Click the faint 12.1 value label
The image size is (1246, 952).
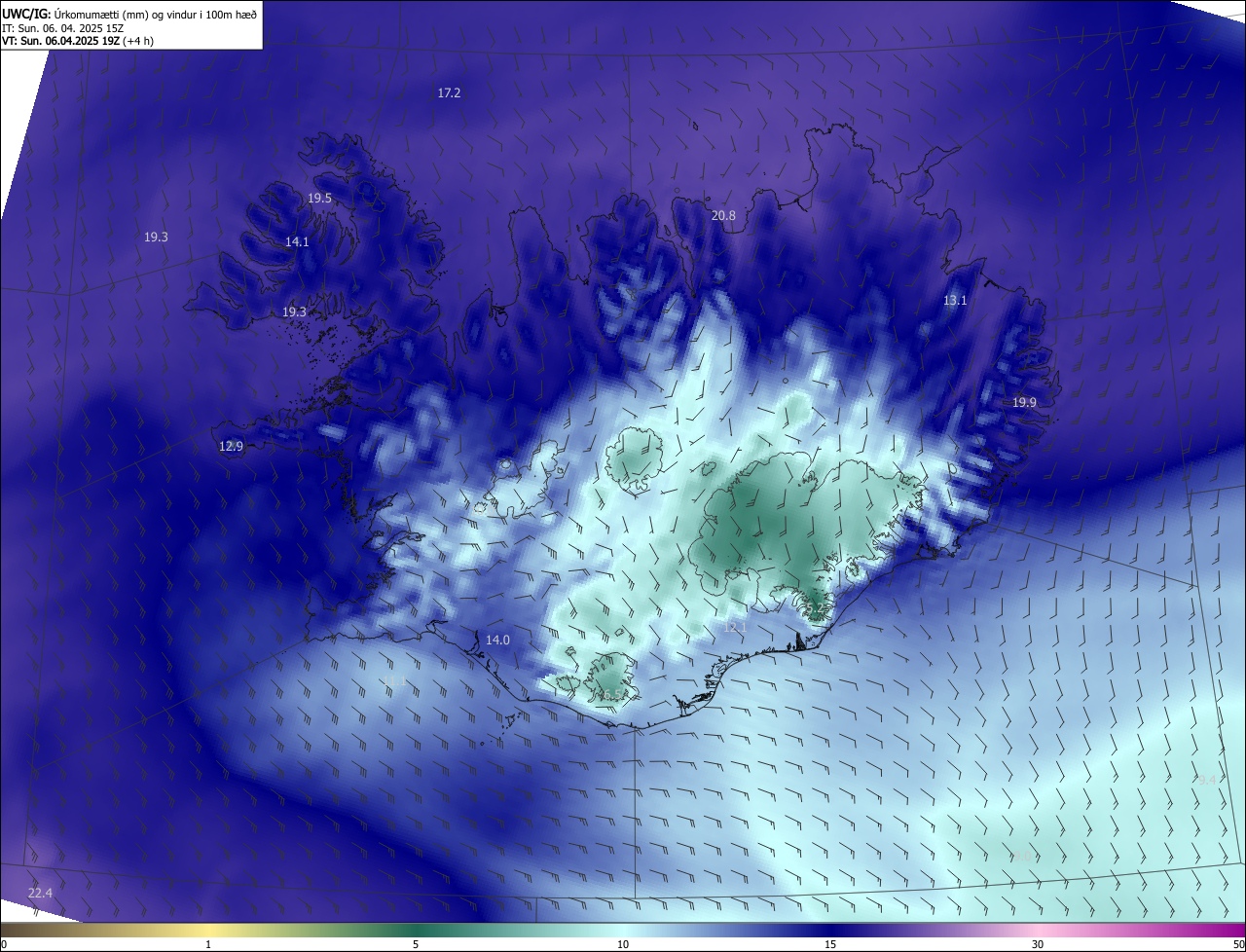(x=735, y=628)
